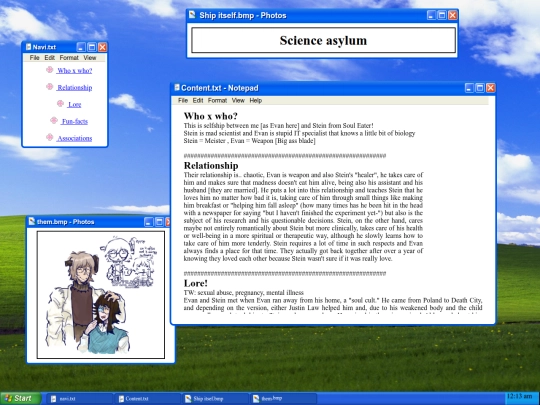
Task: Click the flower icon beside Lore link
Action: point(60,103)
